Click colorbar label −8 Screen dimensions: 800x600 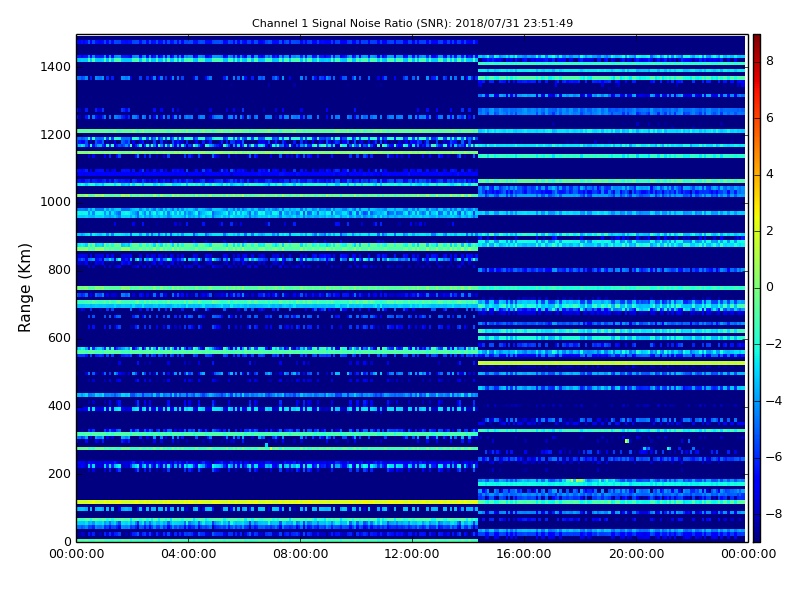point(774,514)
